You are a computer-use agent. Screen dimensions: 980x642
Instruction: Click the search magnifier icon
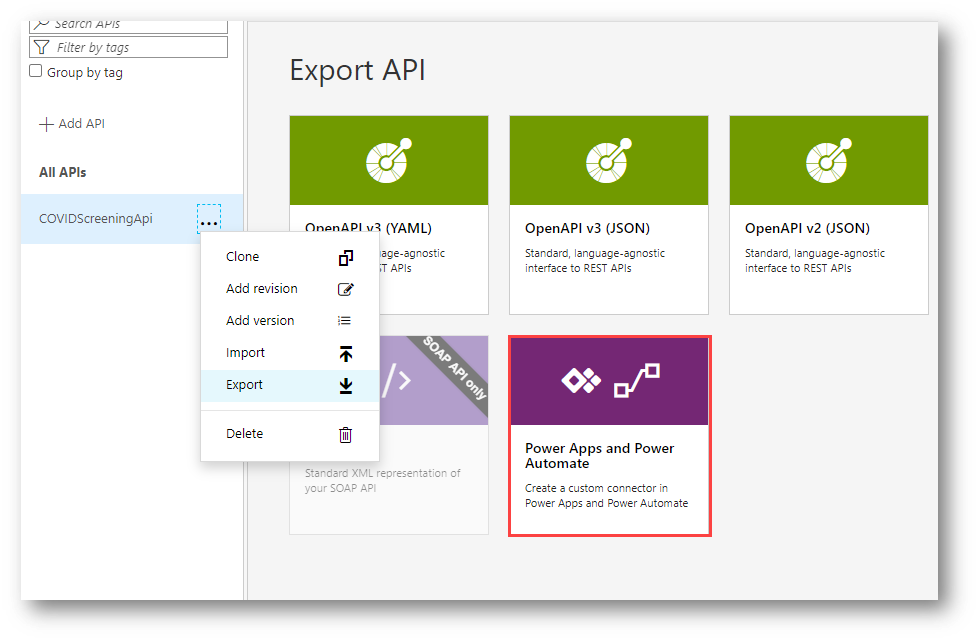click(x=41, y=22)
